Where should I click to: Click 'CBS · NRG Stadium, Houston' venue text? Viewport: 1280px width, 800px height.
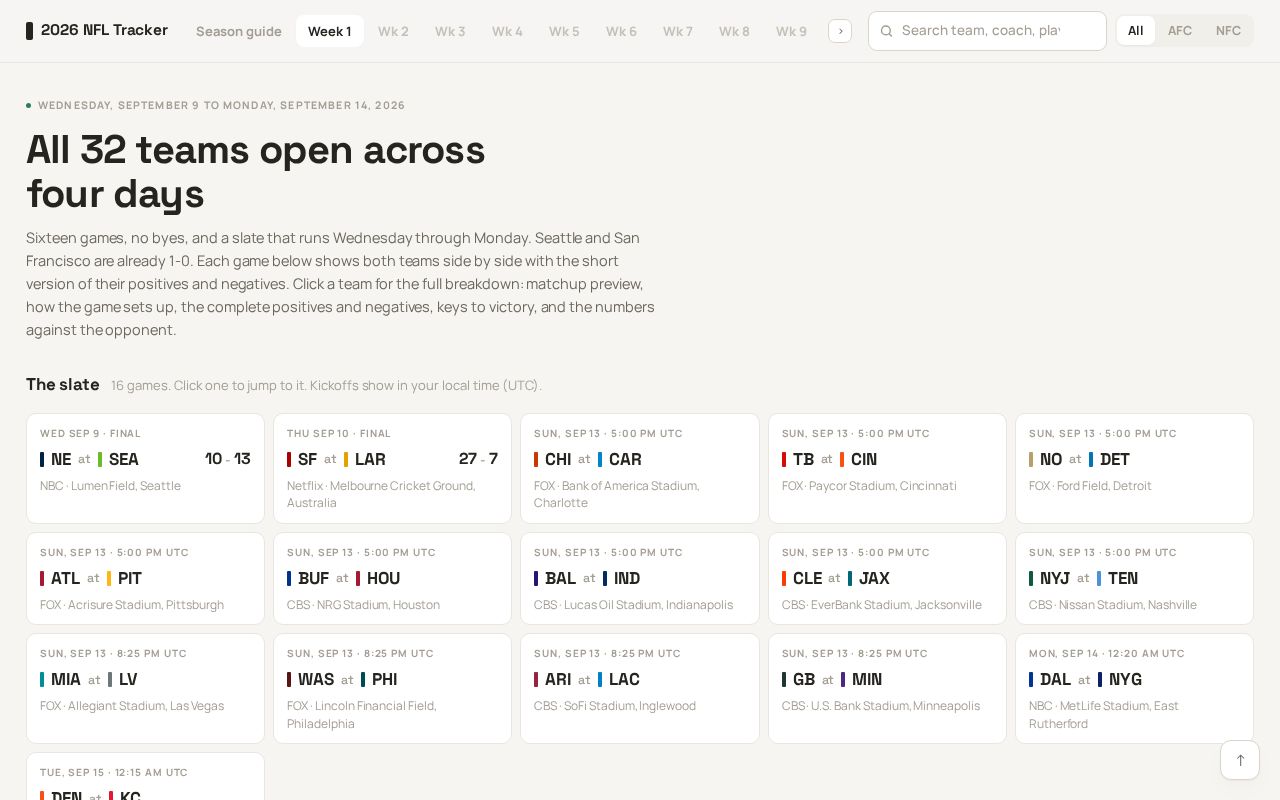(363, 605)
